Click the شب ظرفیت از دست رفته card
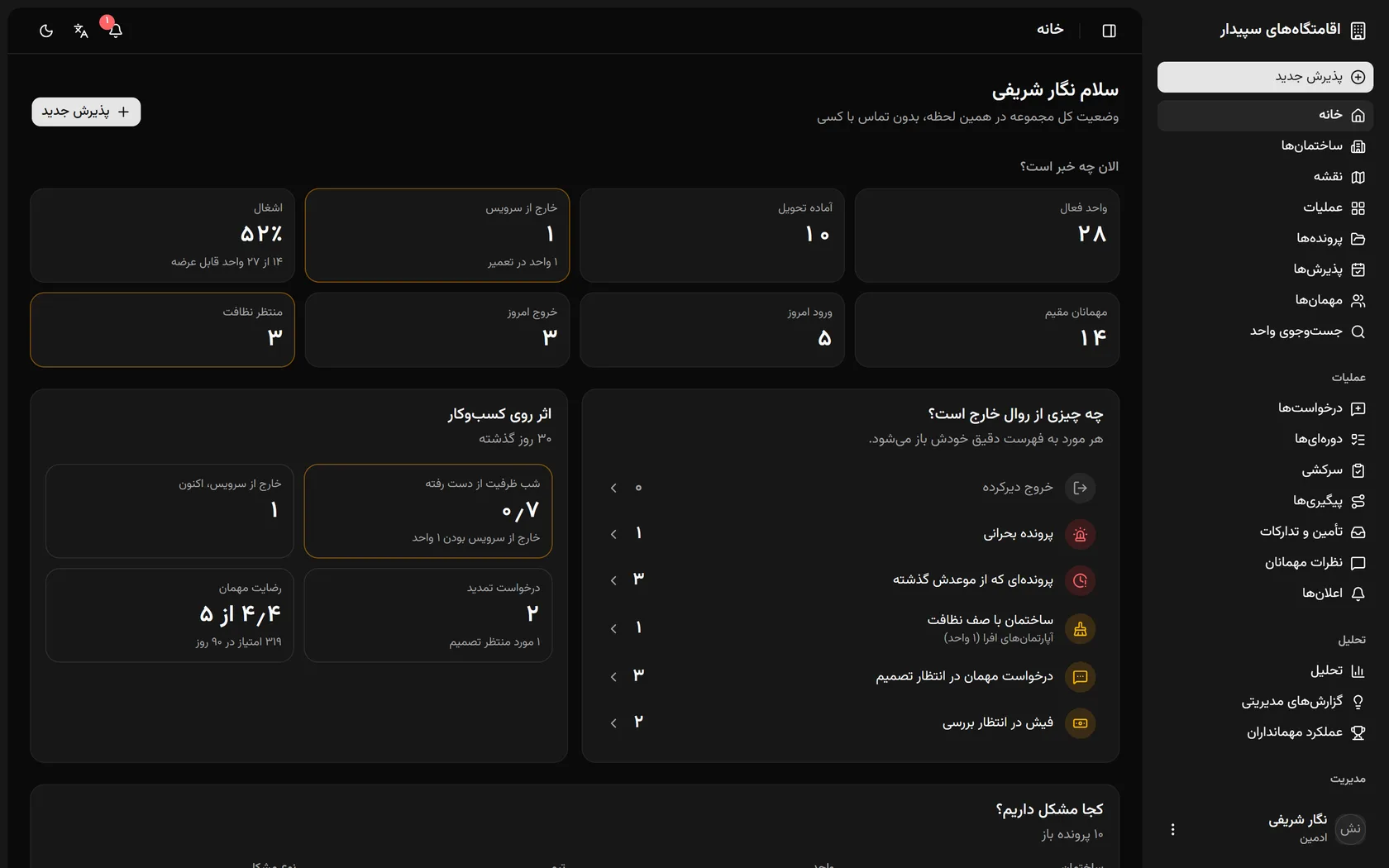Viewport: 1389px width, 868px height. 428,511
